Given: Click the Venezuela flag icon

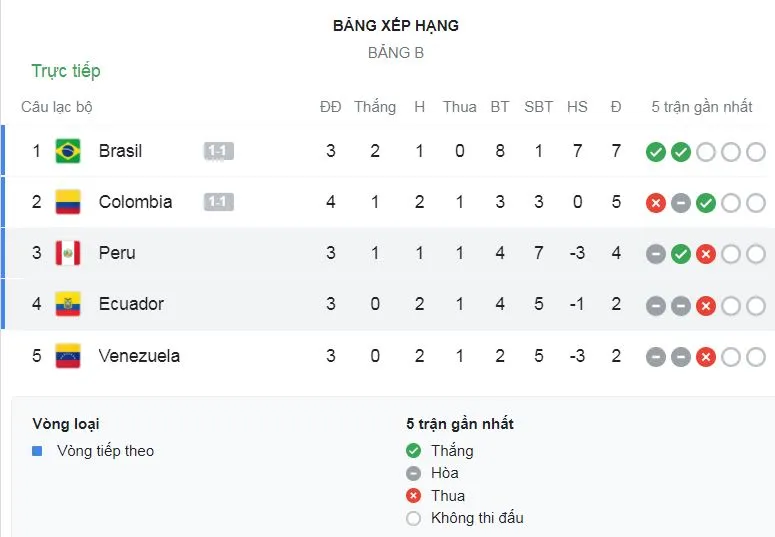Looking at the screenshot, I should (x=68, y=356).
